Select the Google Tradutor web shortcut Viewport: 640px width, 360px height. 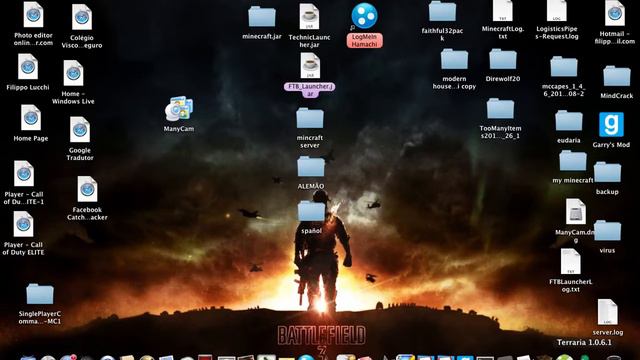(x=80, y=129)
